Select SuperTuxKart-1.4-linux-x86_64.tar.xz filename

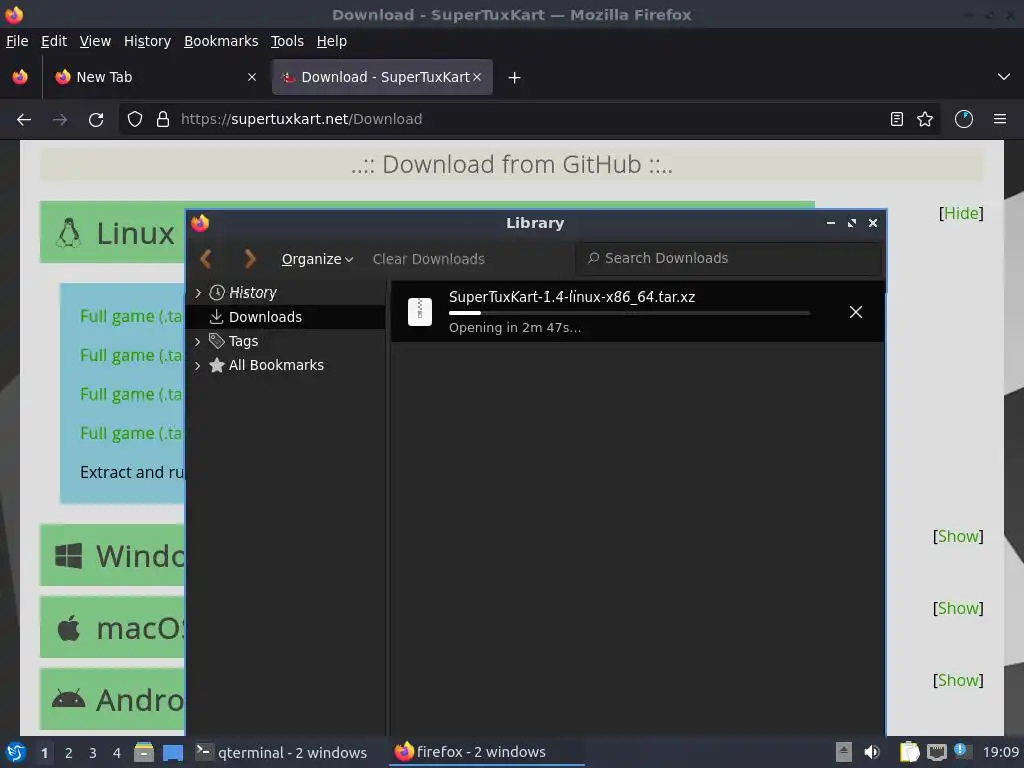572,297
